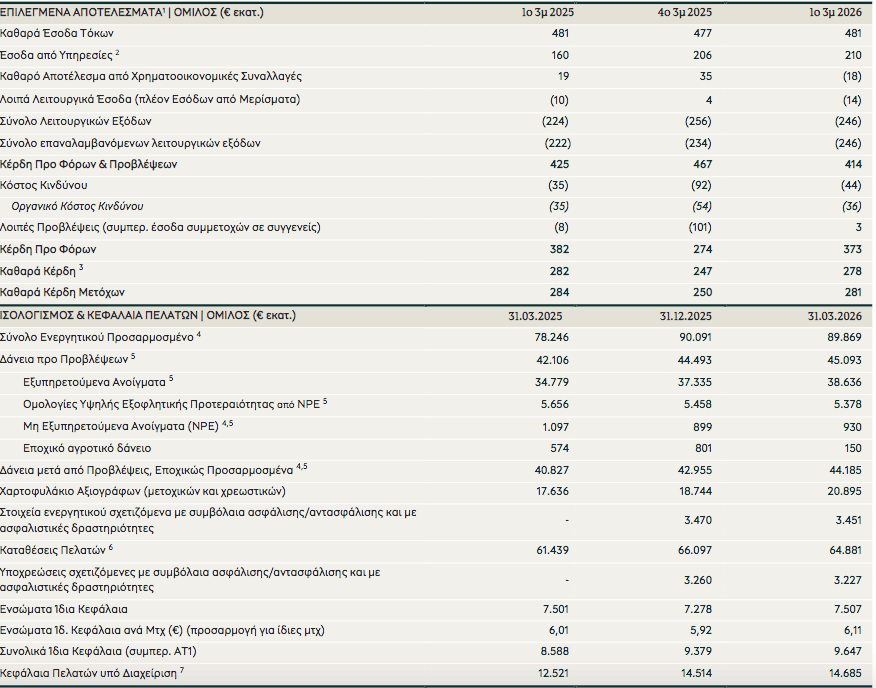Select the 'Κόστος Κινδύνου' row label

point(44,185)
